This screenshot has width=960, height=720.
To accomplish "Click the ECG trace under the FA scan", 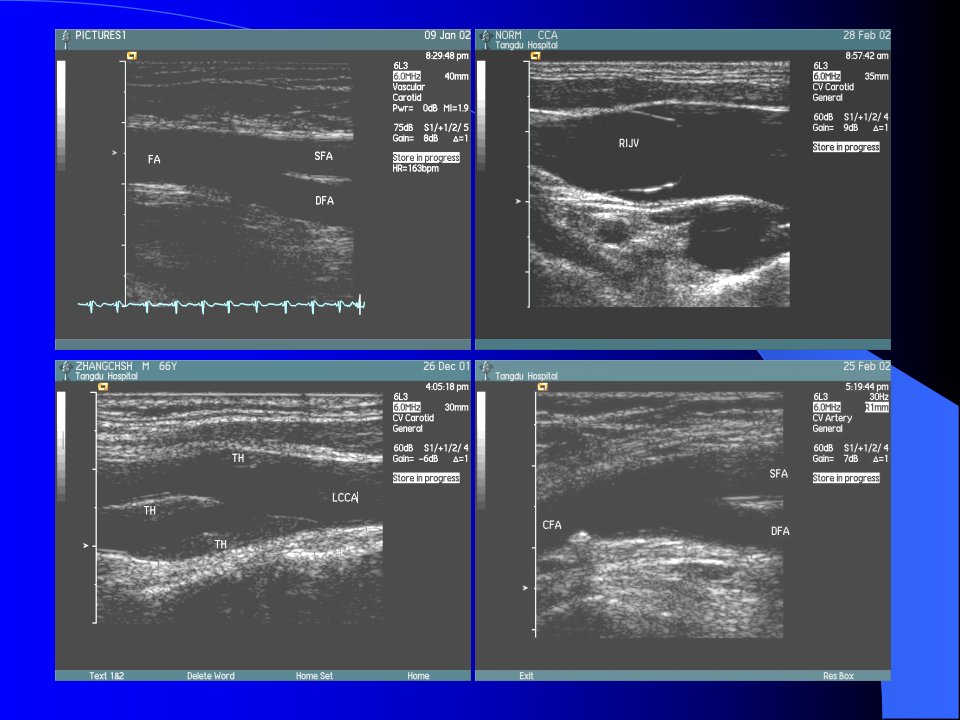I will [221, 304].
